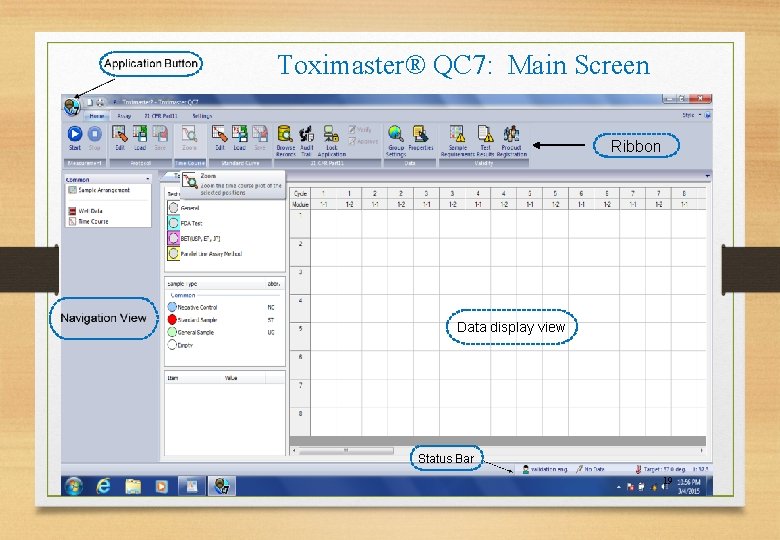Load a standard curve in Standard Curve group
The width and height of the screenshot is (780, 540).
click(240, 138)
